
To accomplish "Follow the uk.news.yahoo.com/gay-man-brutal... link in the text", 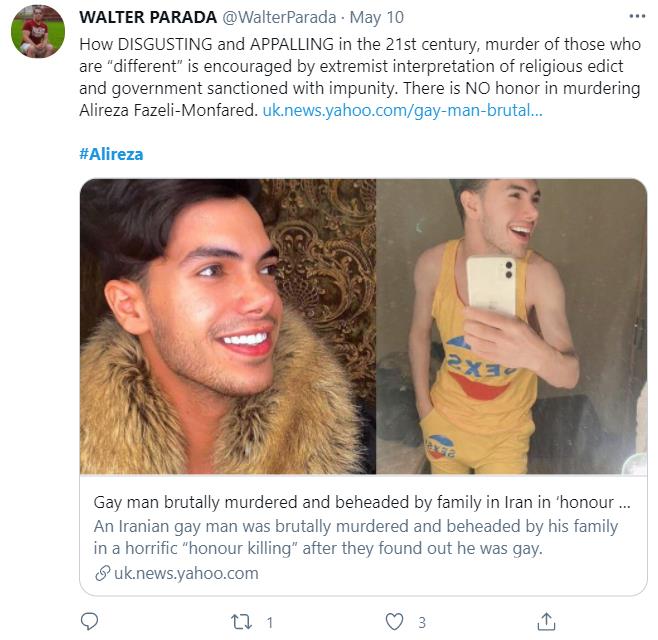I will pyautogui.click(x=403, y=109).
